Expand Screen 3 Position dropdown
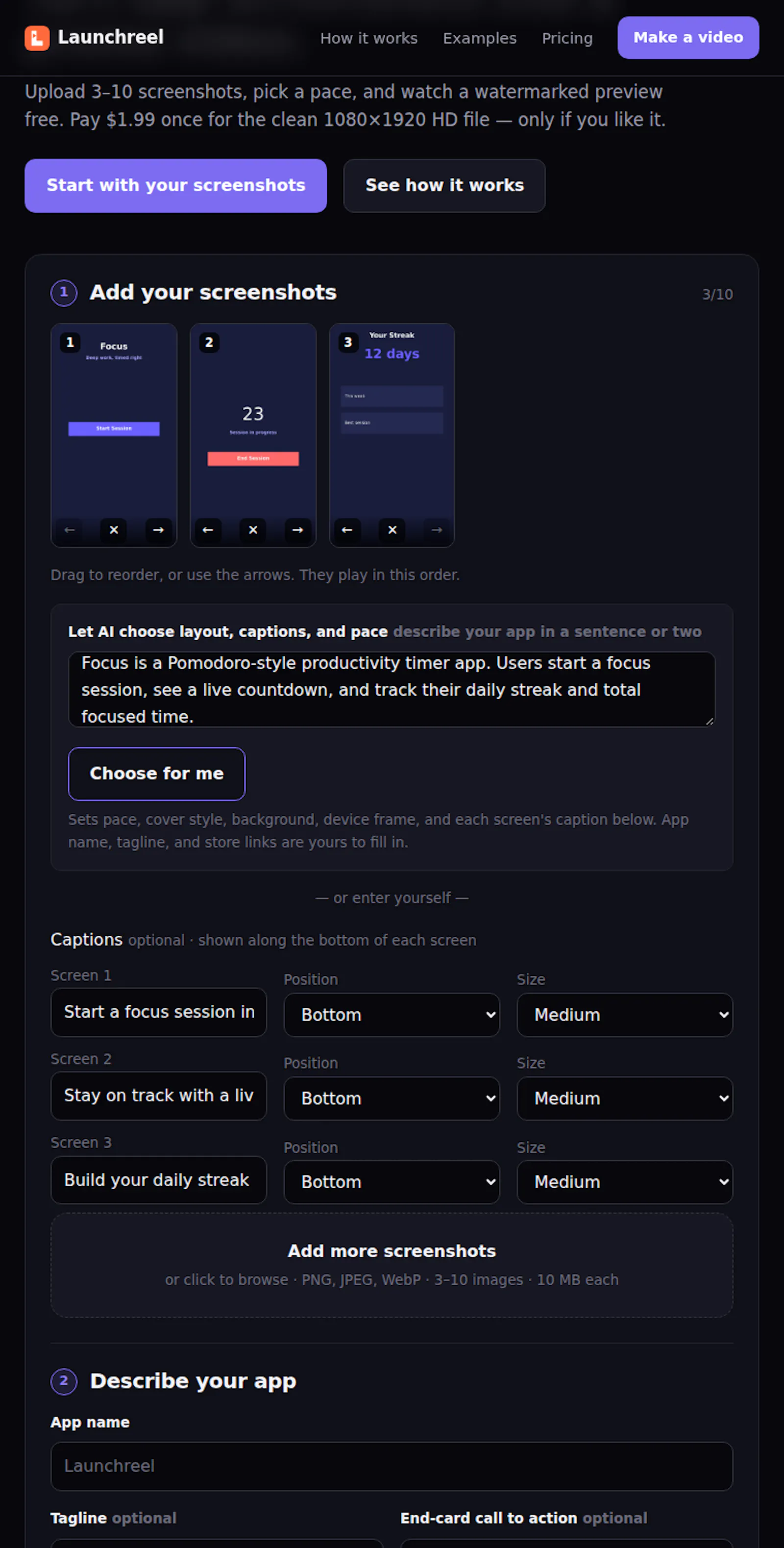This screenshot has height=1548, width=784. pyautogui.click(x=392, y=1181)
